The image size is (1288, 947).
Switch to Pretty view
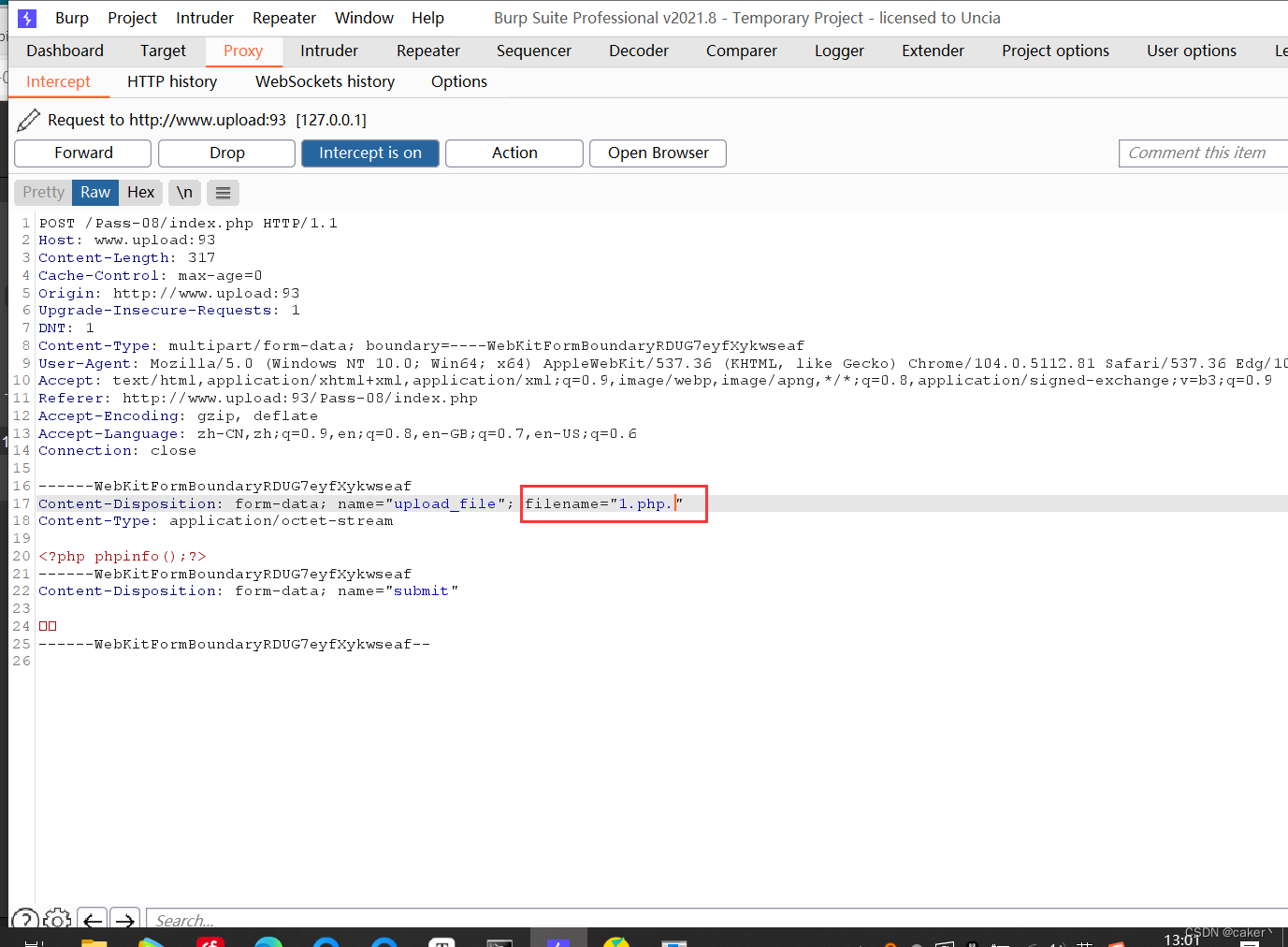point(44,193)
